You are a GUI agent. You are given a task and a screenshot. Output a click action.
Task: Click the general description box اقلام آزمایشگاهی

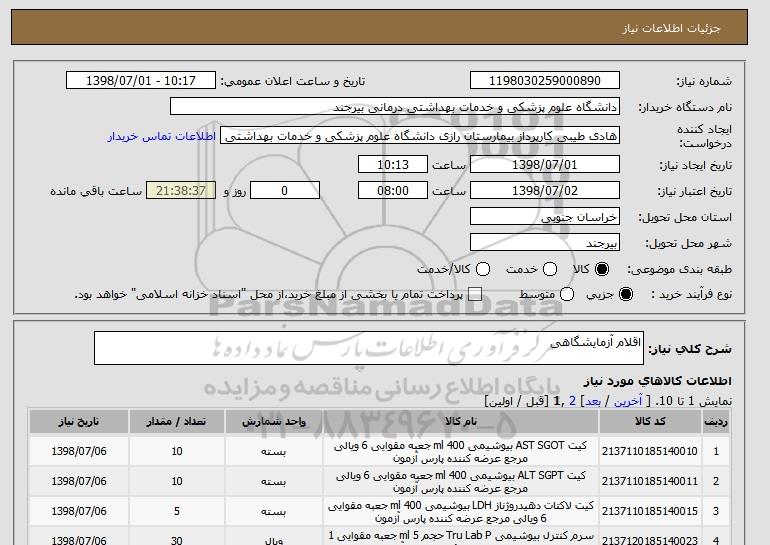pyautogui.click(x=369, y=348)
